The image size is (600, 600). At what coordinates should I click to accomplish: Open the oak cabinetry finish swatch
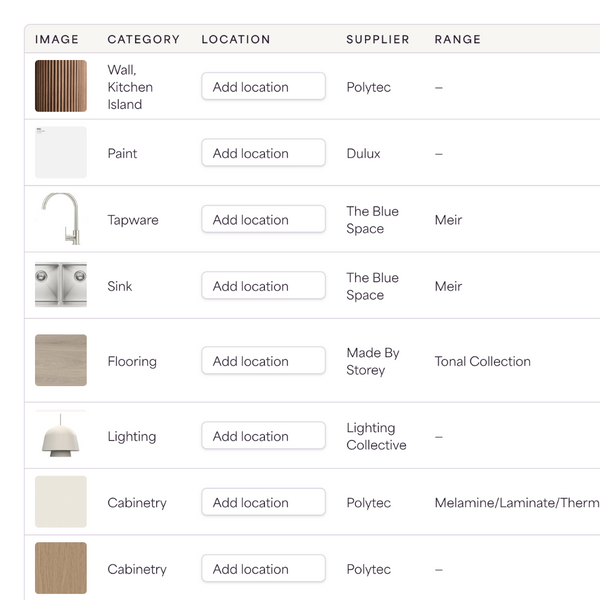click(61, 568)
